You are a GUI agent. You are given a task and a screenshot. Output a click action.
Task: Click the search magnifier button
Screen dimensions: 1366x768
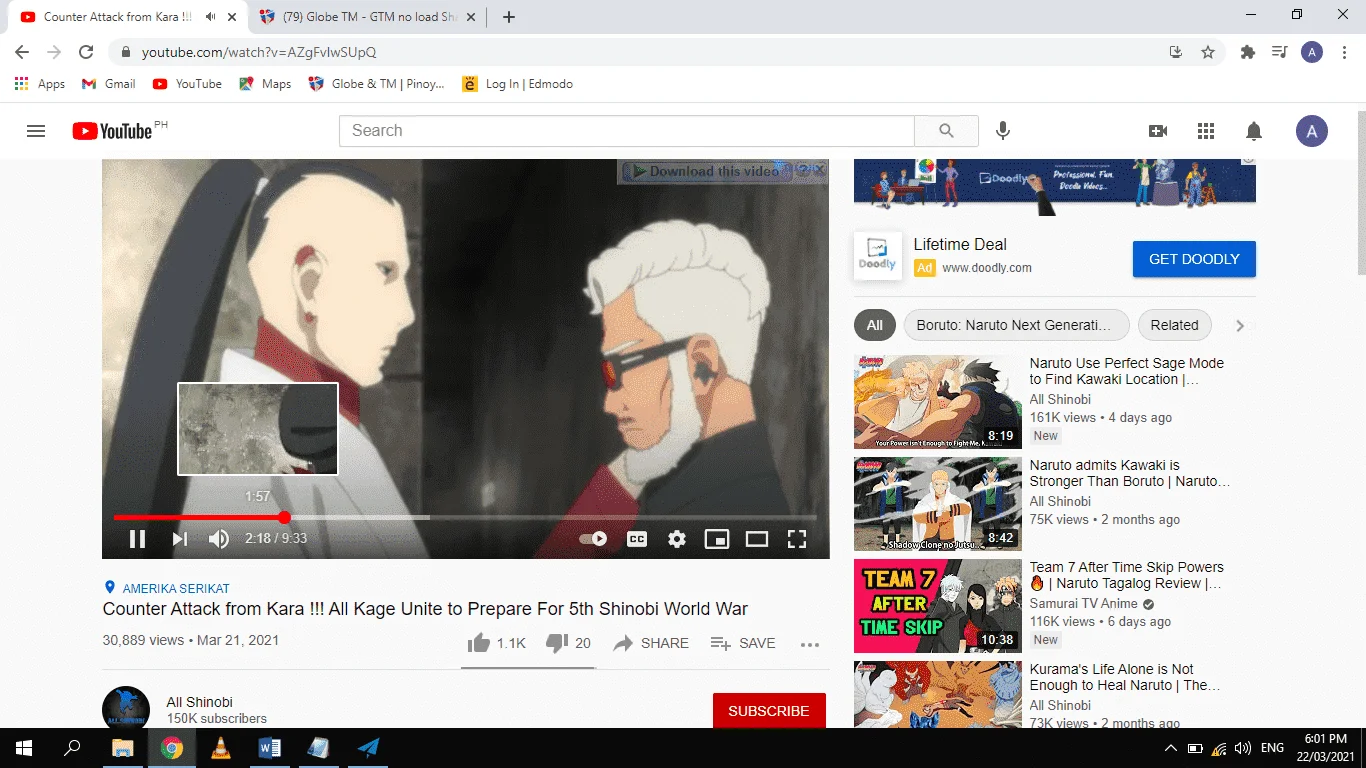tap(946, 131)
